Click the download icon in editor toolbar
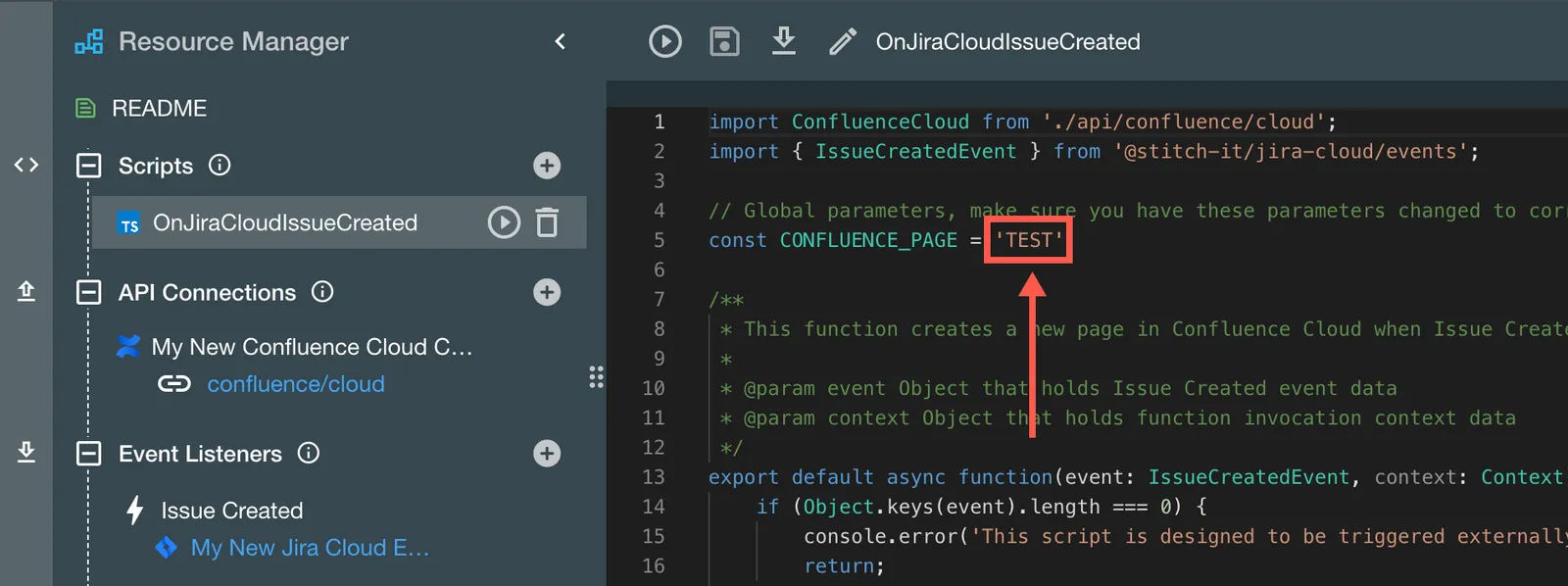 (784, 41)
